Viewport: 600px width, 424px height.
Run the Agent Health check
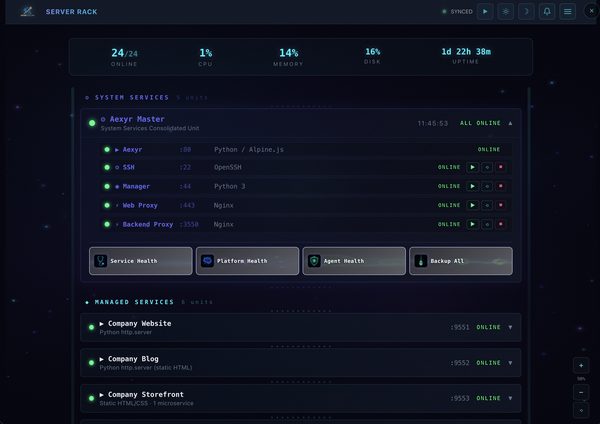(354, 261)
